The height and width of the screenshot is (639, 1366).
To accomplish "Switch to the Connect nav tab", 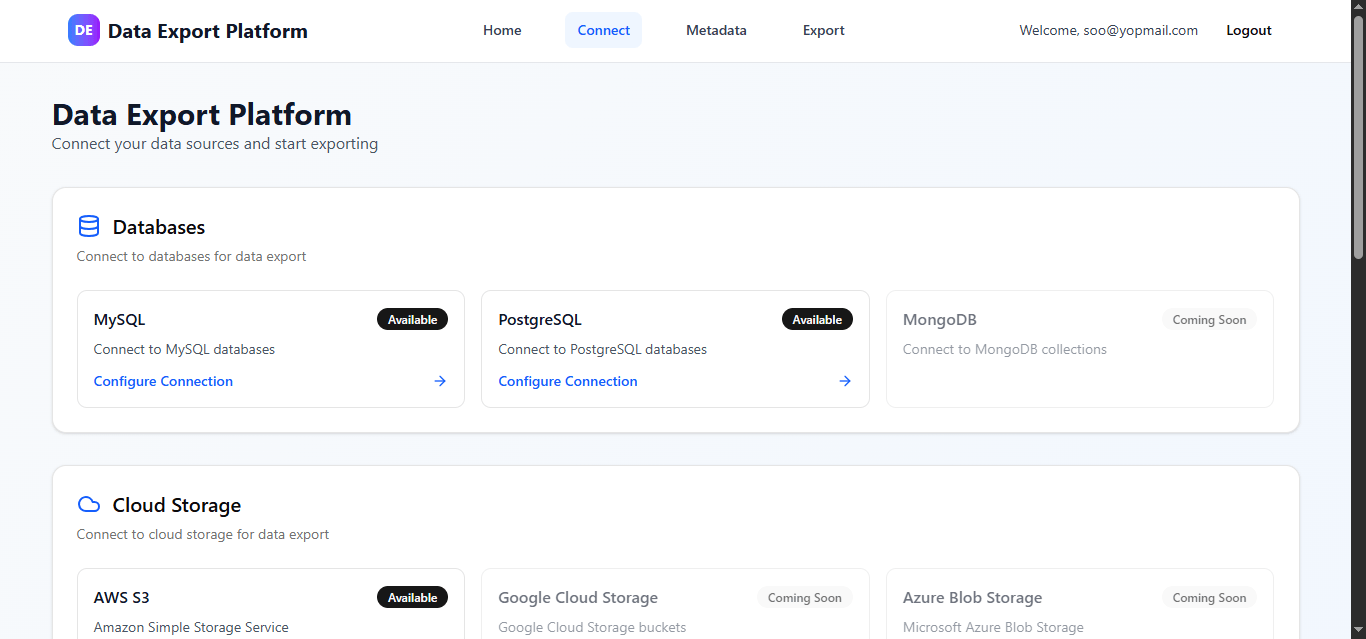I will (x=604, y=30).
